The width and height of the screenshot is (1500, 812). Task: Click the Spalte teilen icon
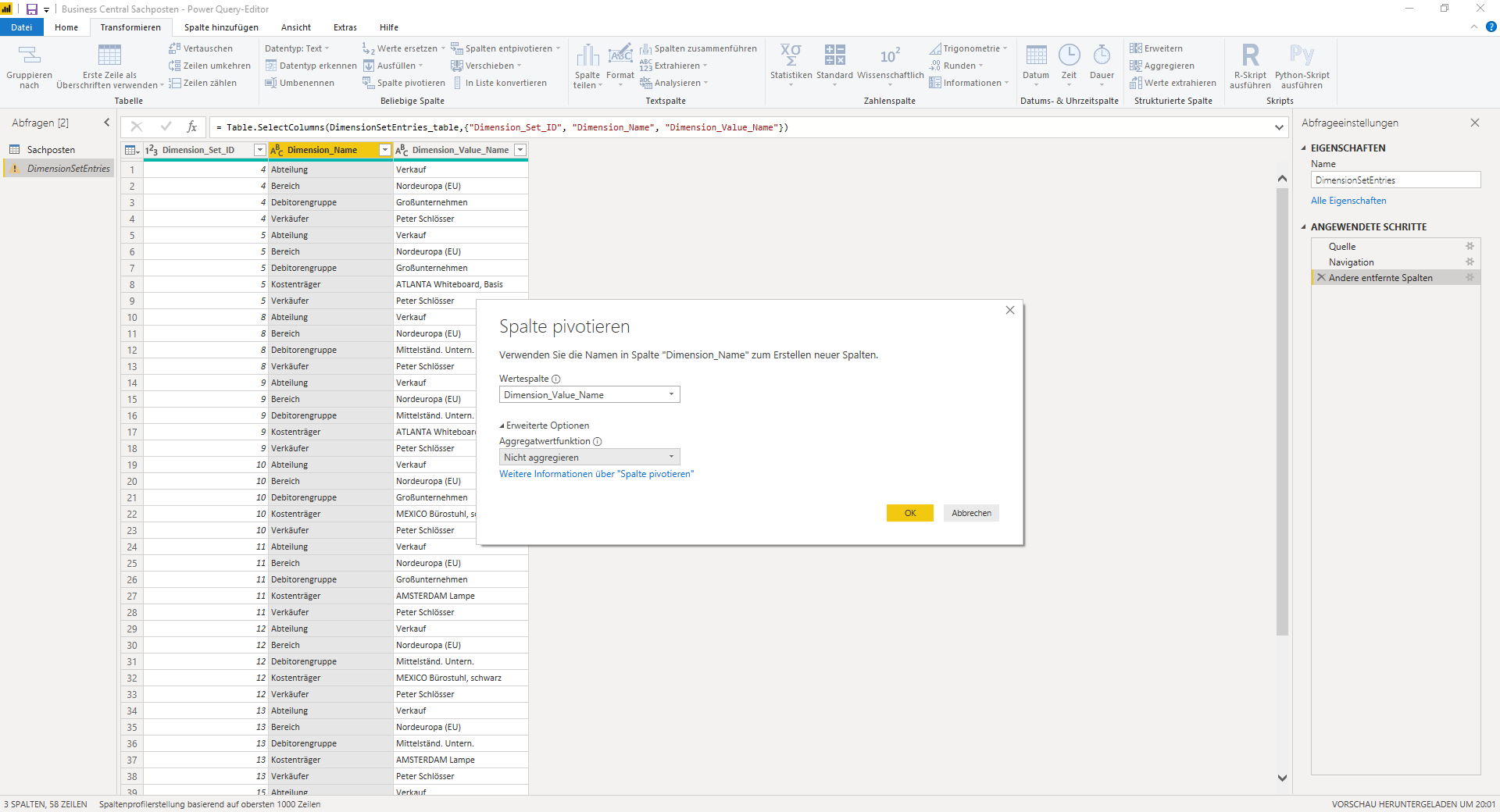pyautogui.click(x=587, y=55)
